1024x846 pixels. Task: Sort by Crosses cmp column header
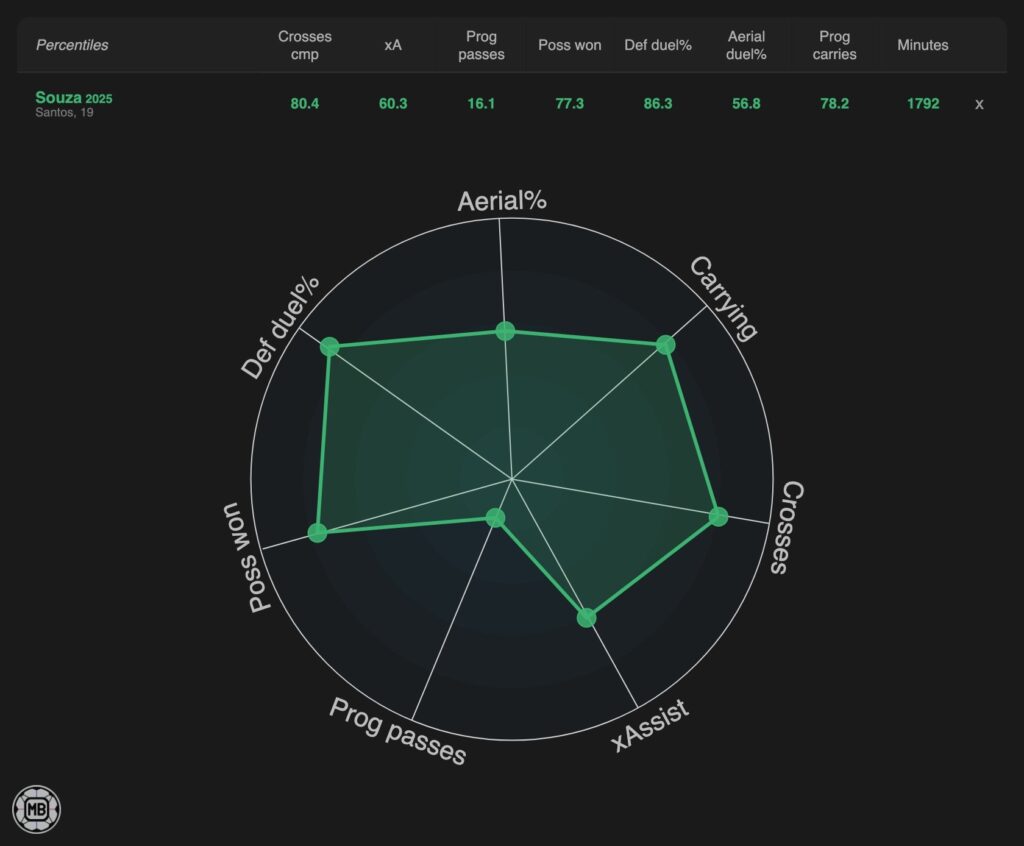coord(305,45)
